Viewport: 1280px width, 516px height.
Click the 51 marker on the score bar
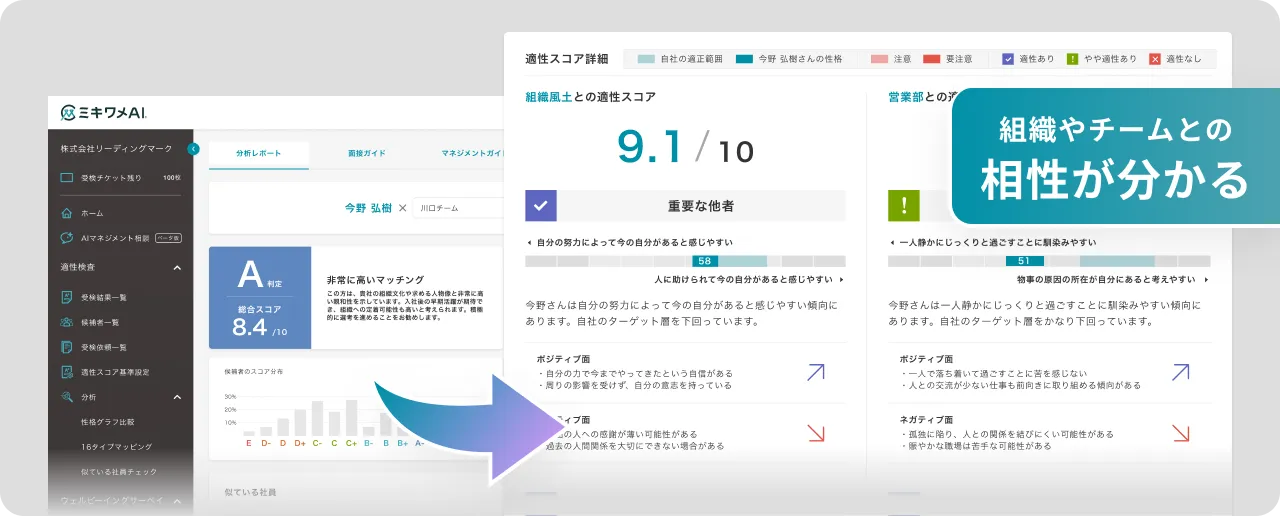click(x=1024, y=261)
